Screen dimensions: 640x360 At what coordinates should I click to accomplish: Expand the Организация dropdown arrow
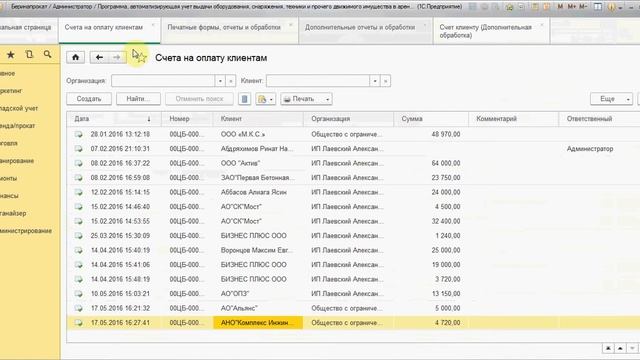(220, 81)
